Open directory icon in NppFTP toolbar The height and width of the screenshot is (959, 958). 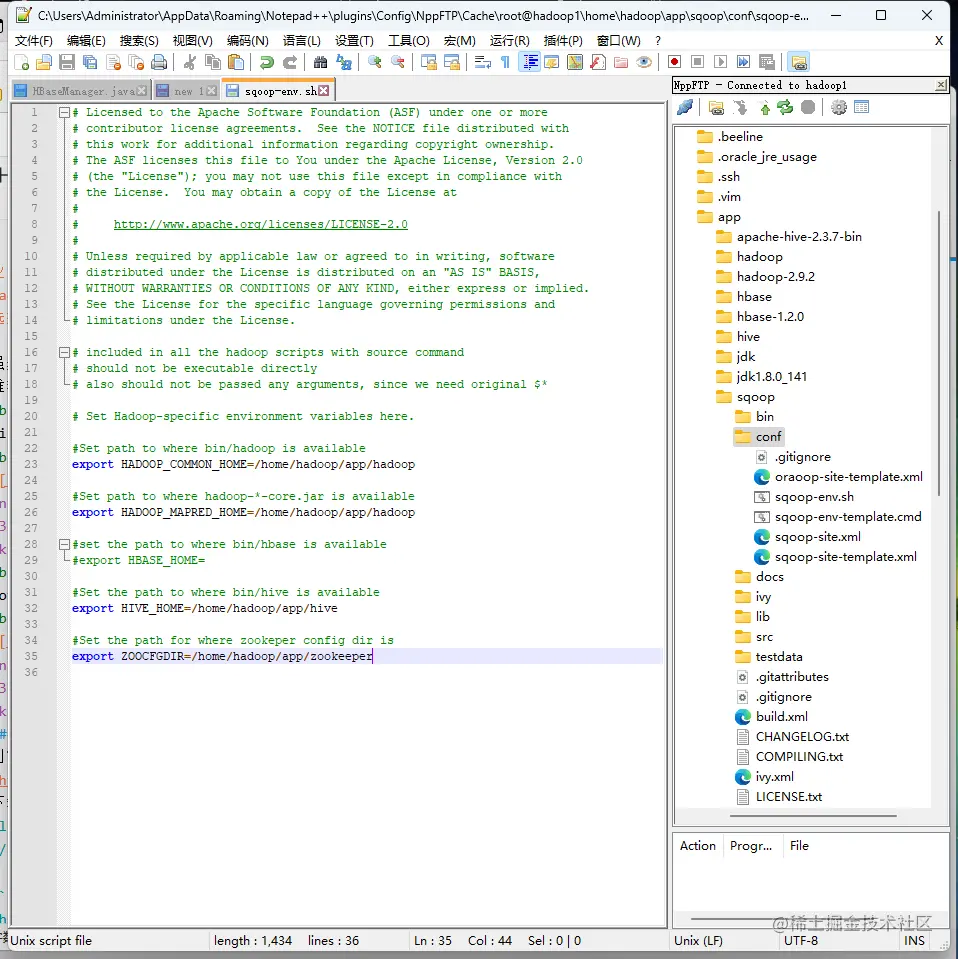click(x=716, y=108)
